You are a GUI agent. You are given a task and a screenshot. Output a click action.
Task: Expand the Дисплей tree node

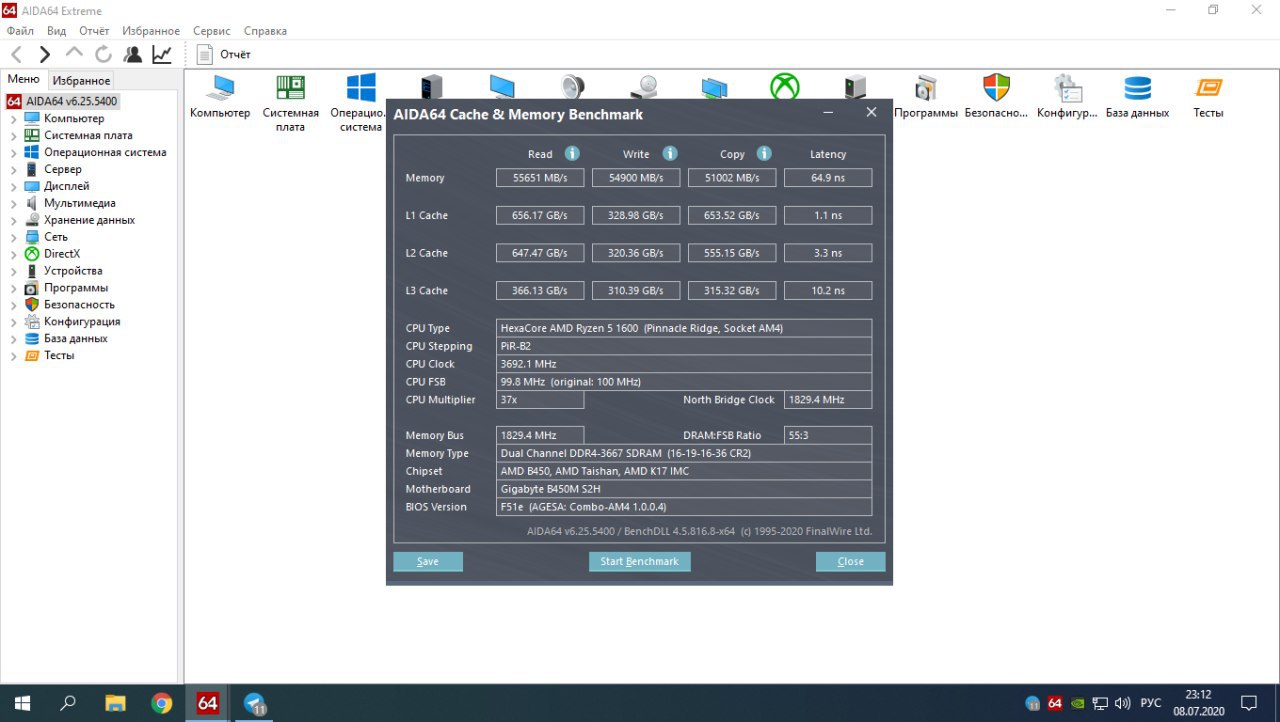[x=13, y=187]
